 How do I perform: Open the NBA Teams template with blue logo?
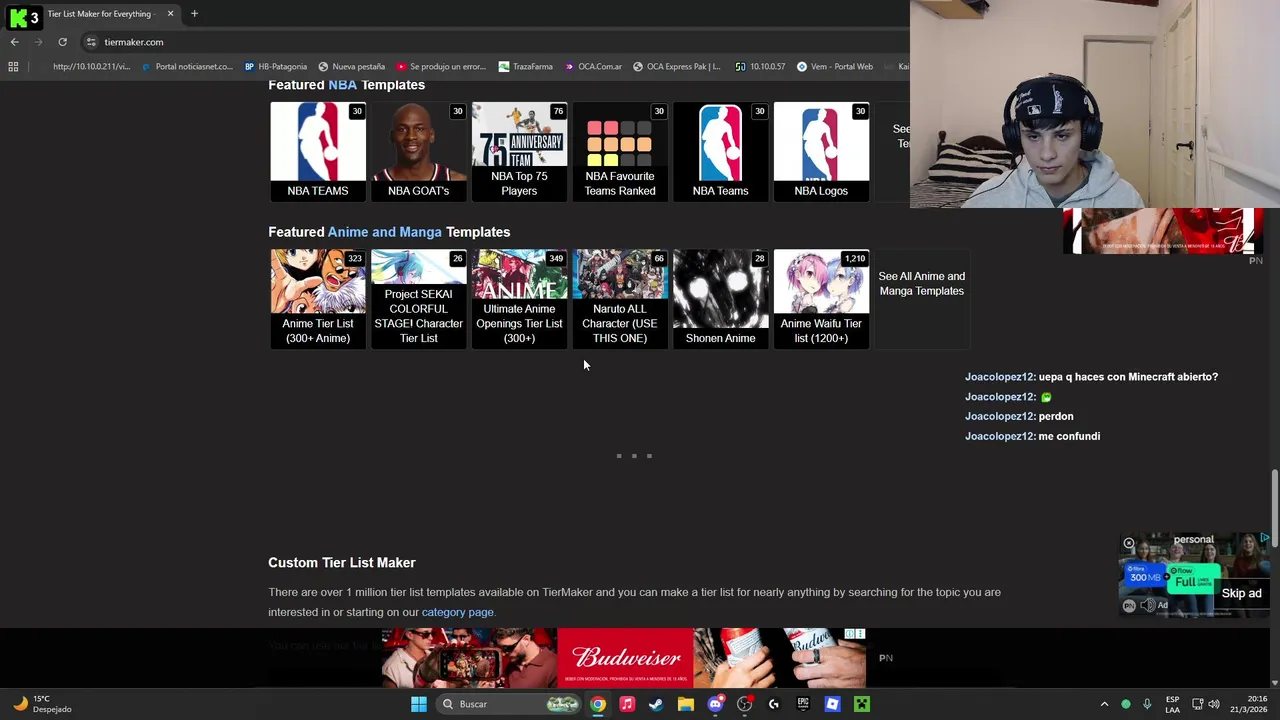point(720,152)
